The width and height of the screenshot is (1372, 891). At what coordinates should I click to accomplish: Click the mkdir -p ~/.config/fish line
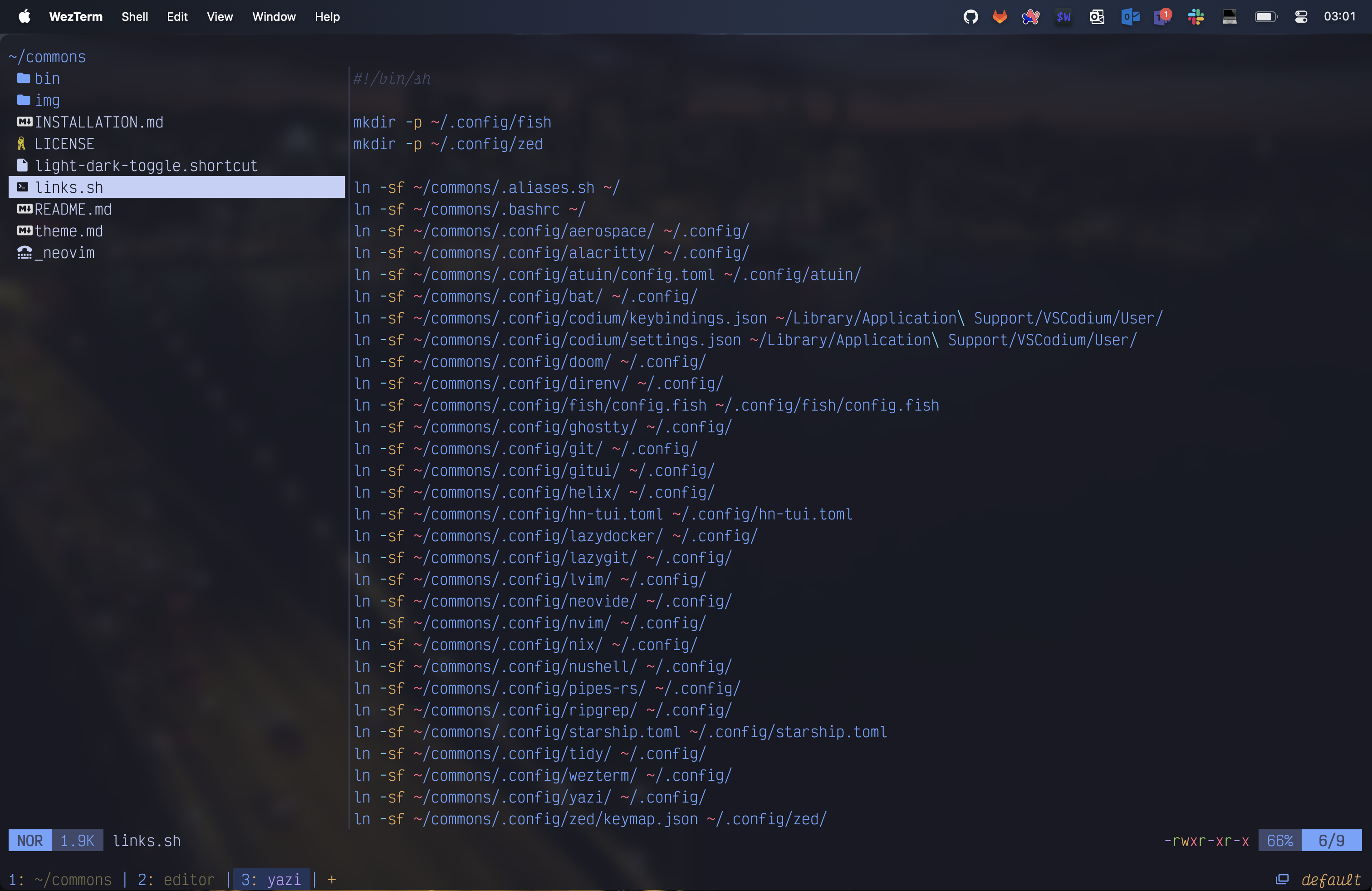point(452,122)
